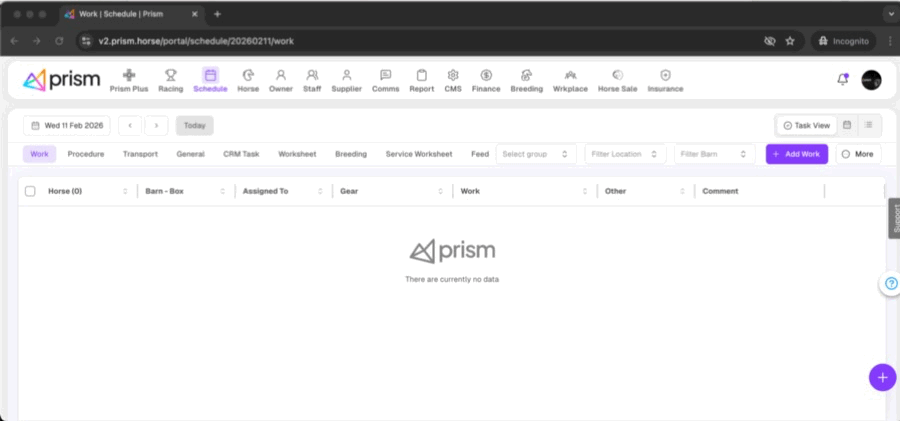Switch to the Transport tab

point(140,154)
